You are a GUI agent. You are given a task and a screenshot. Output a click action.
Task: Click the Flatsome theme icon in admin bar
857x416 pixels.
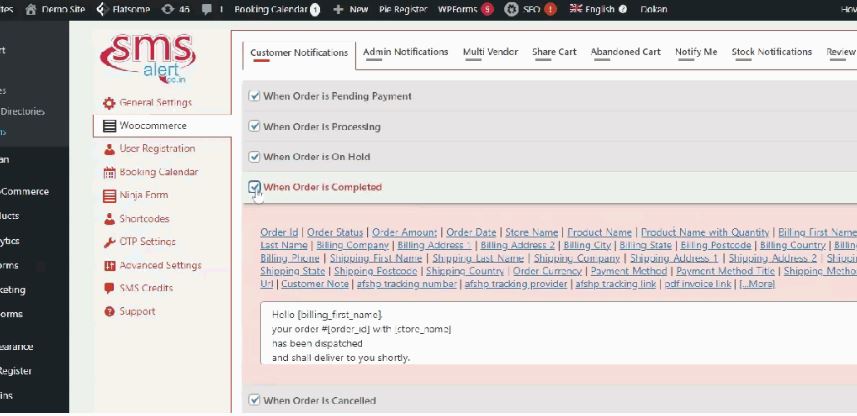(102, 9)
